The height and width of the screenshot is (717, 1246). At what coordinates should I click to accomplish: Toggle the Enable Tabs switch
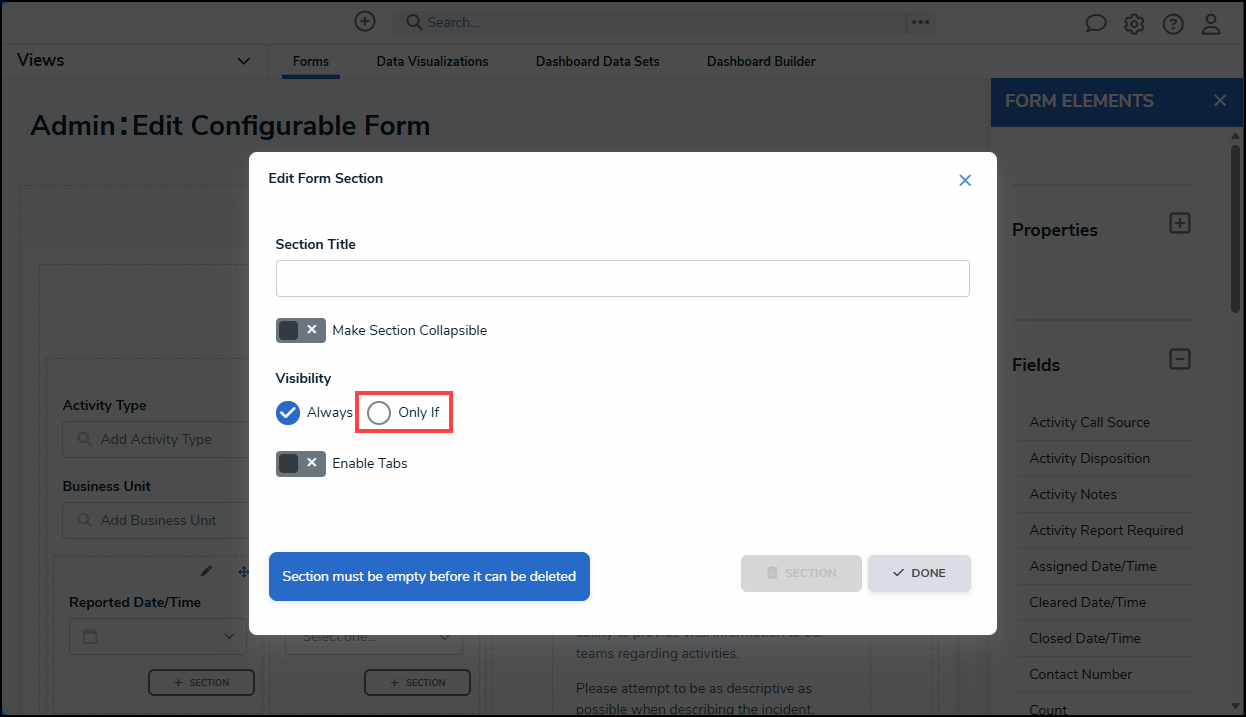pyautogui.click(x=301, y=463)
